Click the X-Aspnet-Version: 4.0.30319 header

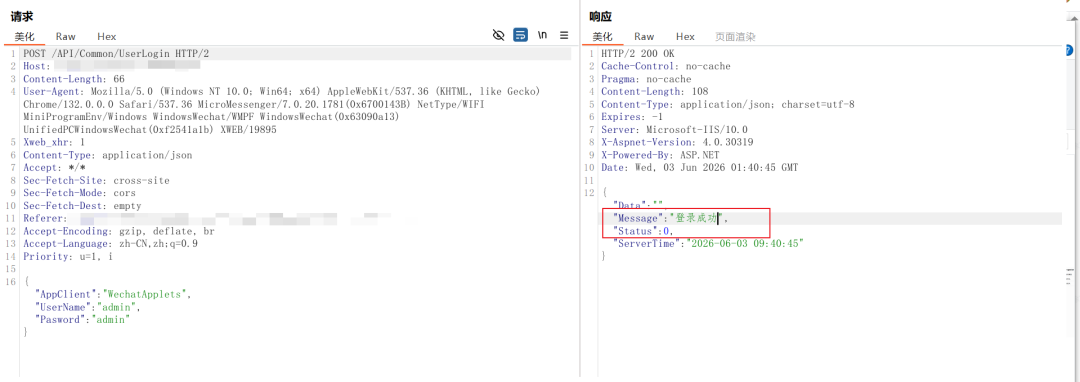click(677, 142)
